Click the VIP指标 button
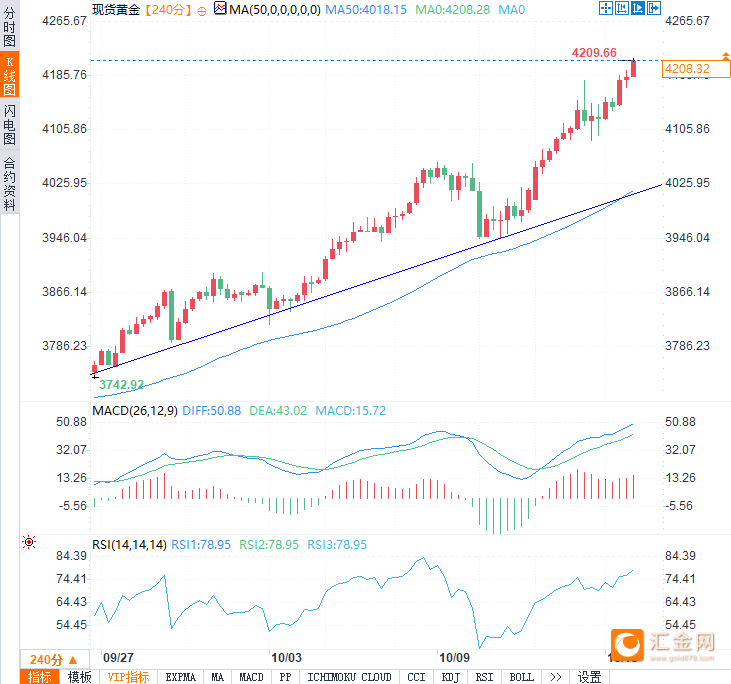This screenshot has width=731, height=684. point(128,677)
